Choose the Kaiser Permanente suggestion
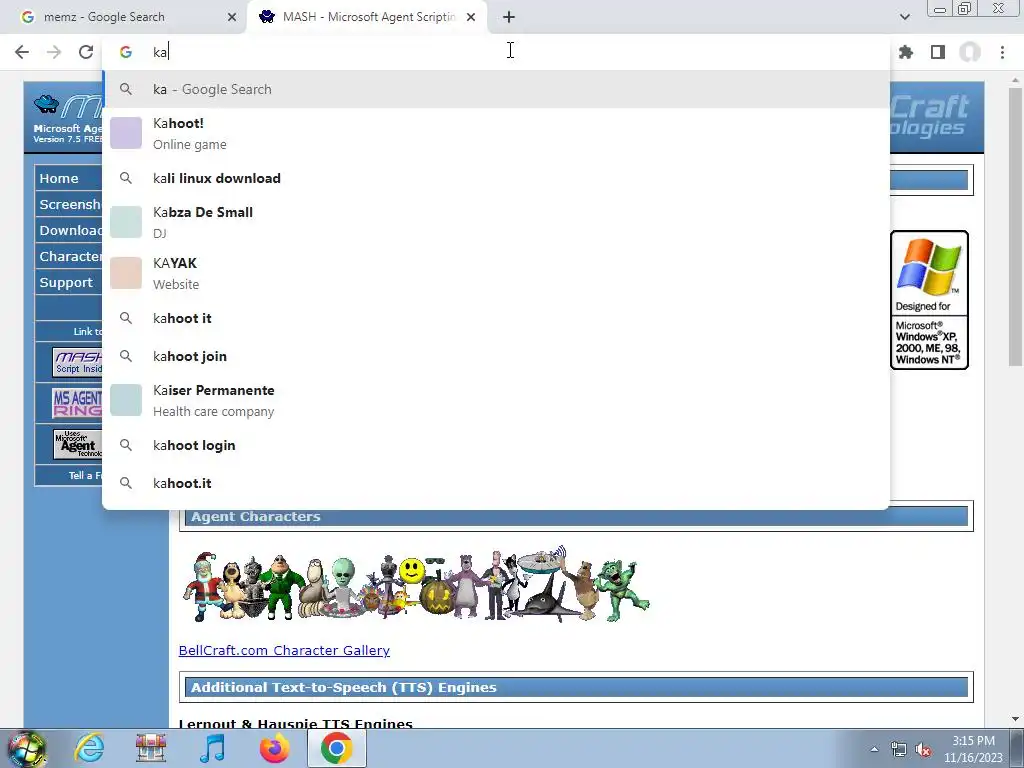 (496, 400)
